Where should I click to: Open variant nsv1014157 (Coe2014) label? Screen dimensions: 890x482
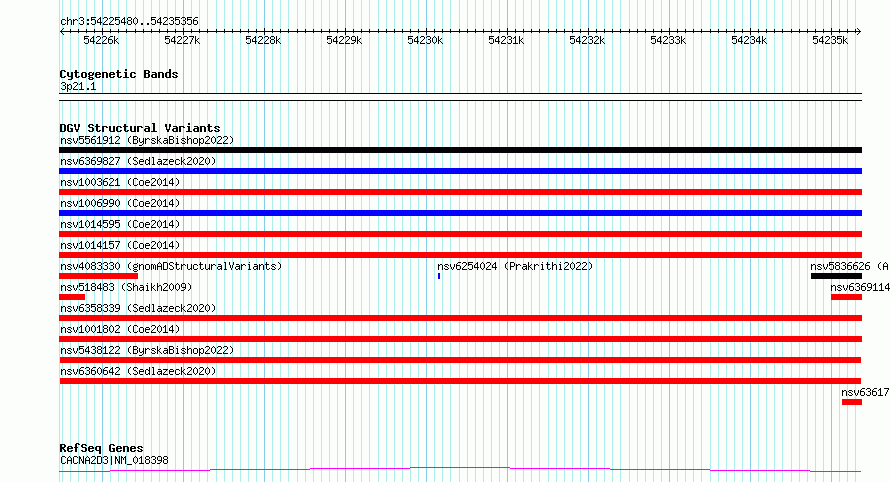(120, 245)
